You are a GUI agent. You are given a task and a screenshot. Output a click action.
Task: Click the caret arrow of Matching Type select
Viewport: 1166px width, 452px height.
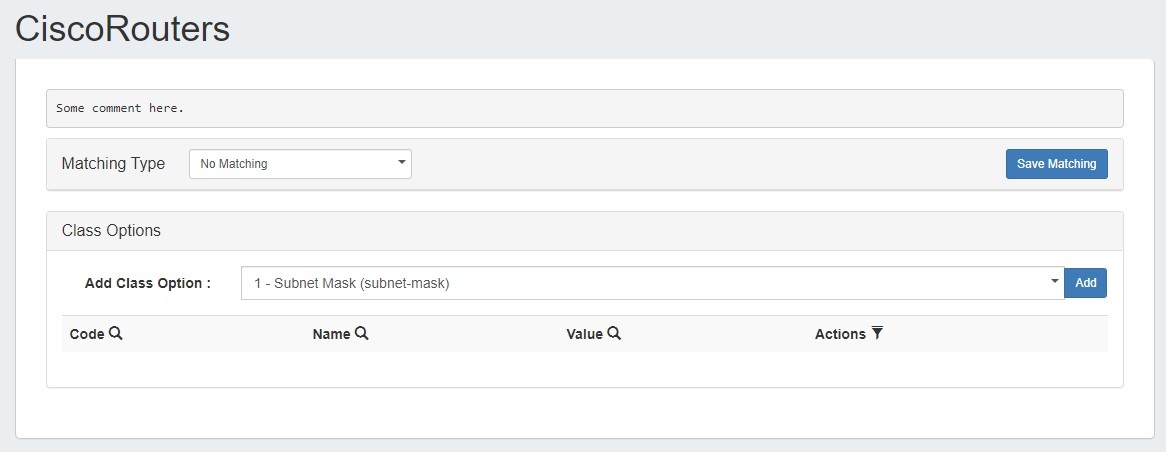(x=401, y=163)
